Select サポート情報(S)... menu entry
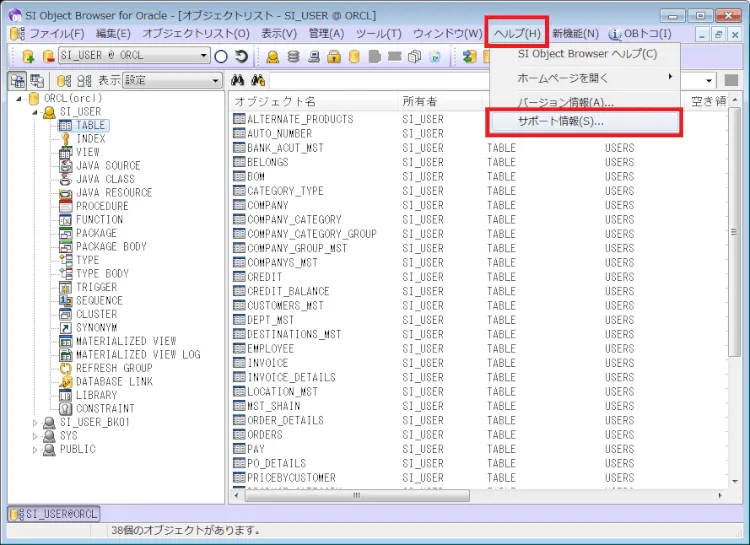 pyautogui.click(x=584, y=122)
